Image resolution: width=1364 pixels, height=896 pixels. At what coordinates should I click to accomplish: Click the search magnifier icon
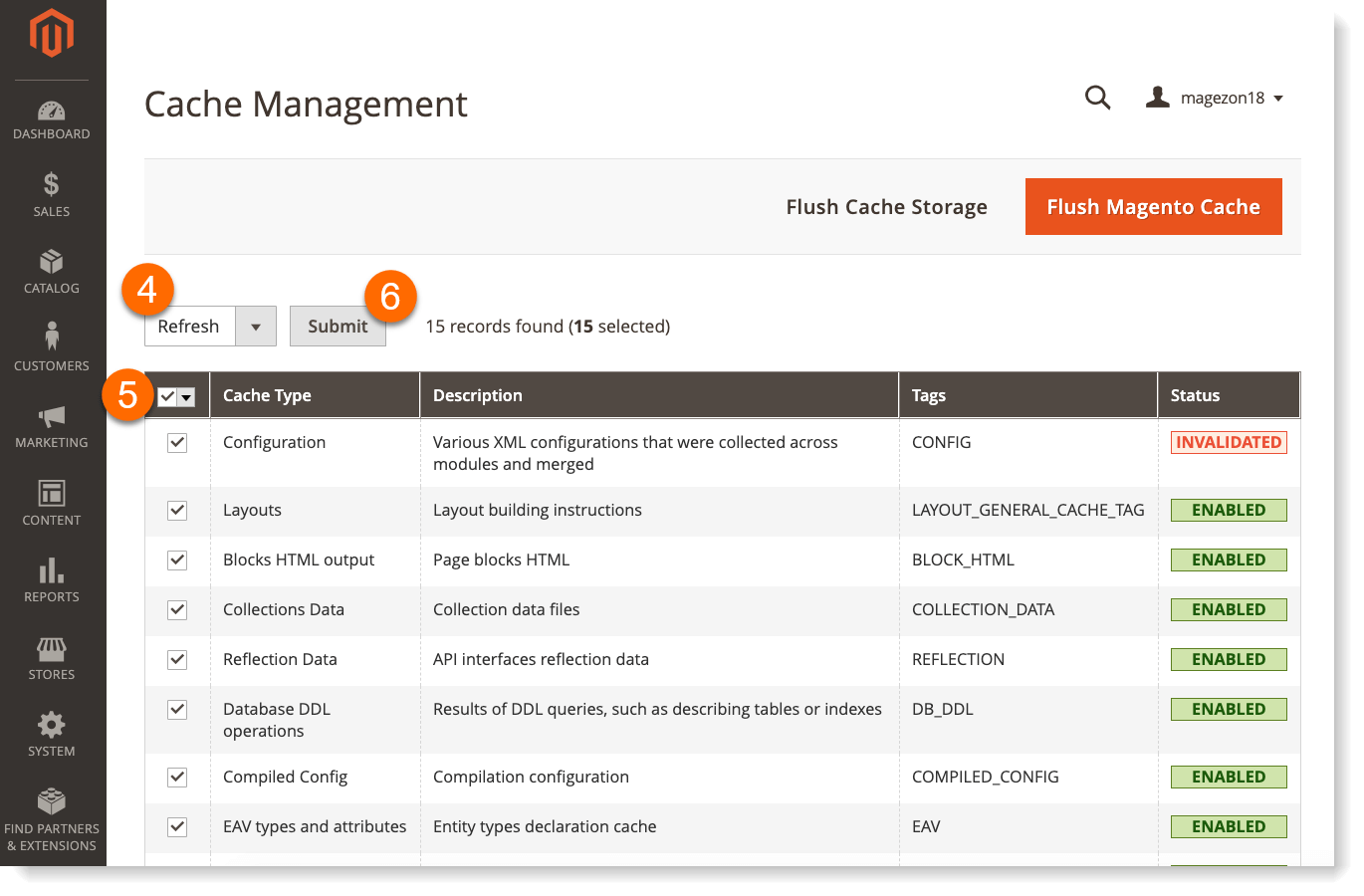pos(1097,98)
